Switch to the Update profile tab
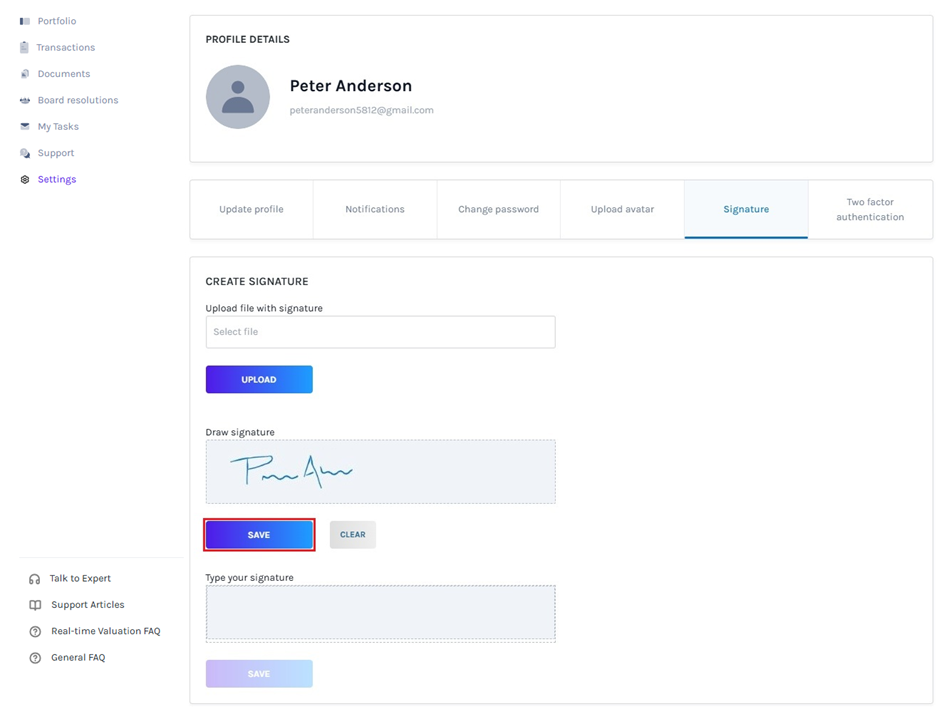 (x=251, y=209)
